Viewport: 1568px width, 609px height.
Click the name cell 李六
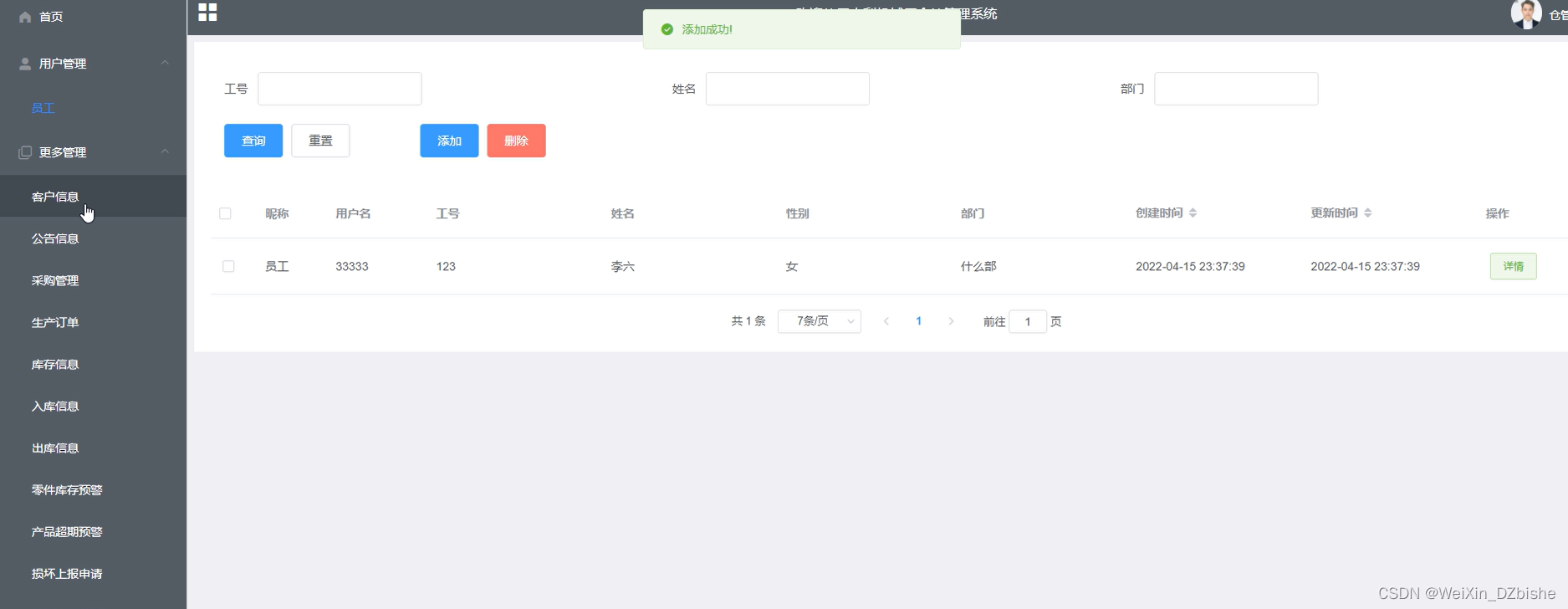tap(623, 266)
